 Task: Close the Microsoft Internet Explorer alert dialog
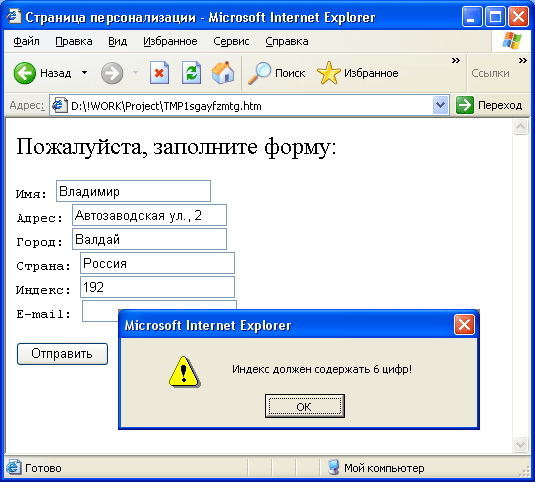click(464, 325)
